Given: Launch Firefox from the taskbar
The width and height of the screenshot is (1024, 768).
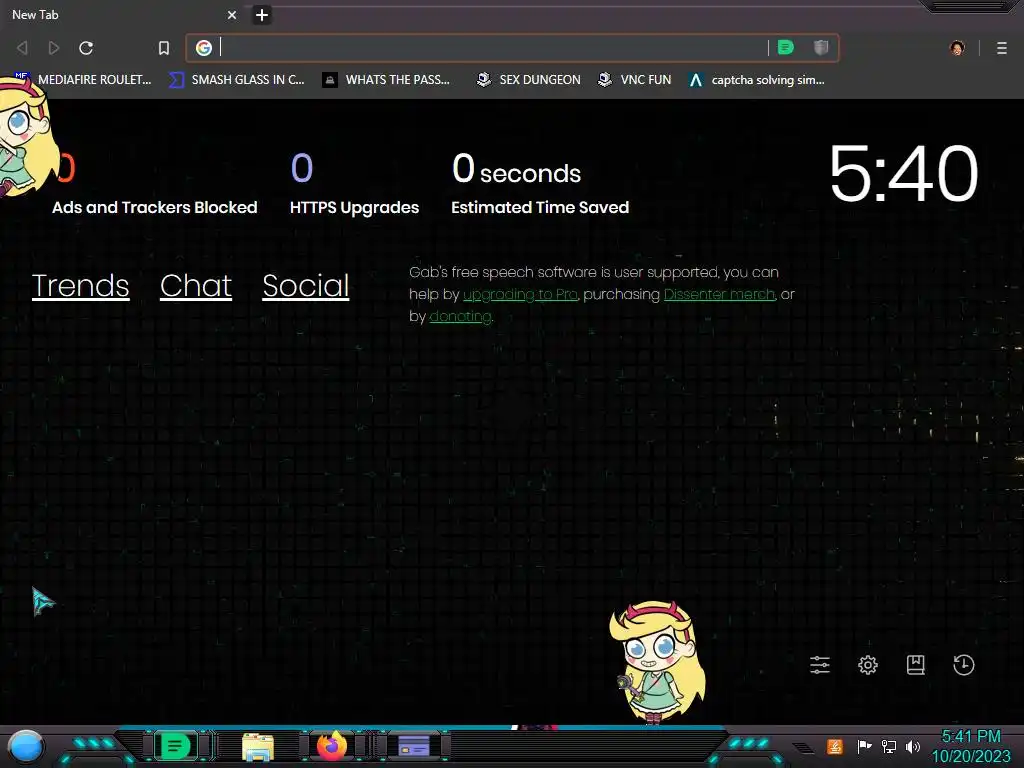Looking at the screenshot, I should click(x=332, y=746).
